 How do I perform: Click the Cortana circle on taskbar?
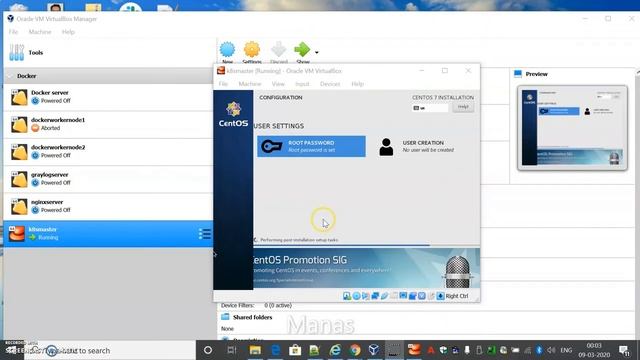[x=208, y=350]
